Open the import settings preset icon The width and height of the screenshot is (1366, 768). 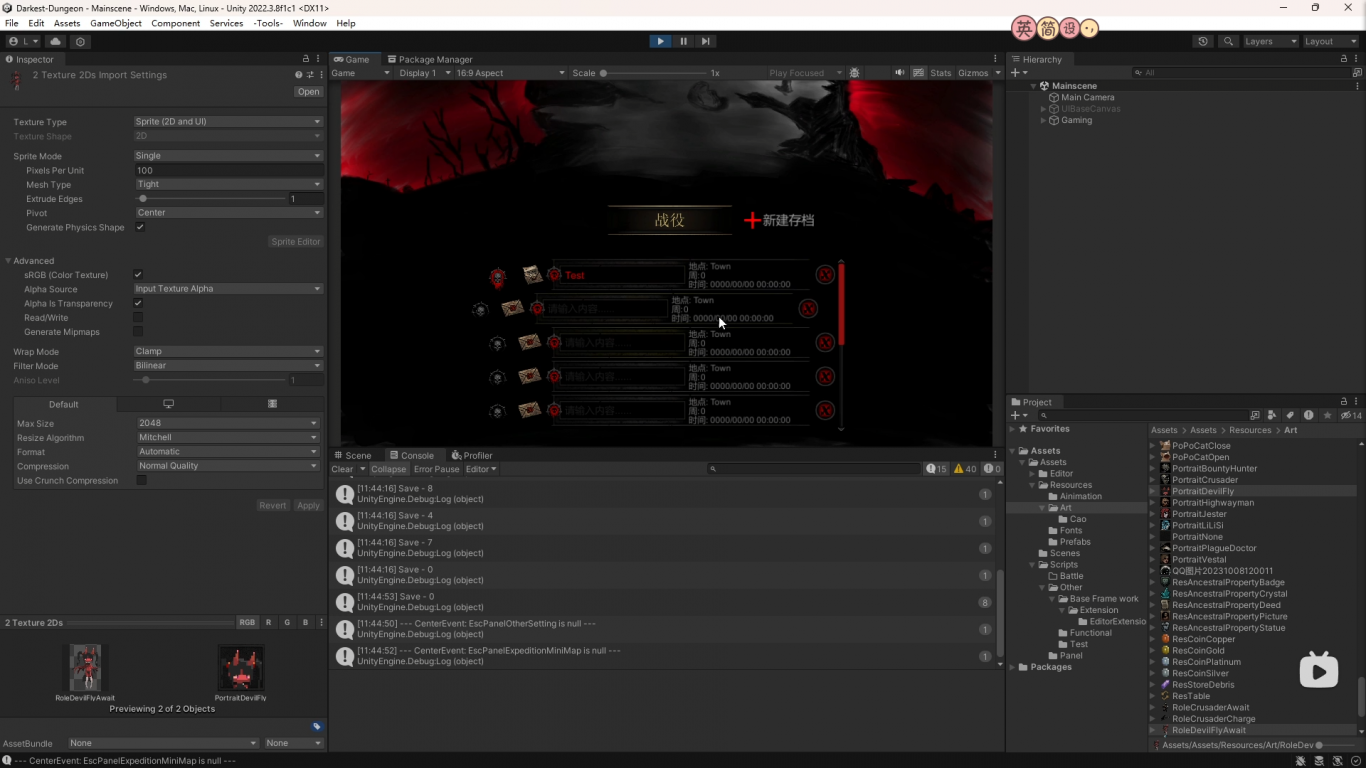point(309,75)
